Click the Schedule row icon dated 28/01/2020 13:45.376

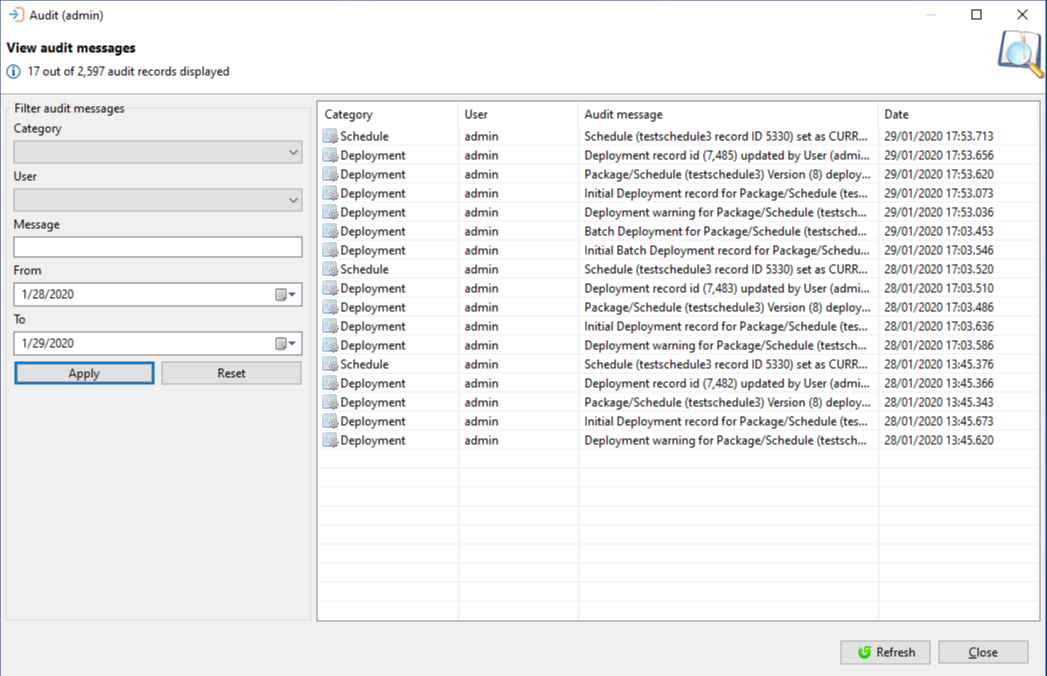(x=330, y=365)
